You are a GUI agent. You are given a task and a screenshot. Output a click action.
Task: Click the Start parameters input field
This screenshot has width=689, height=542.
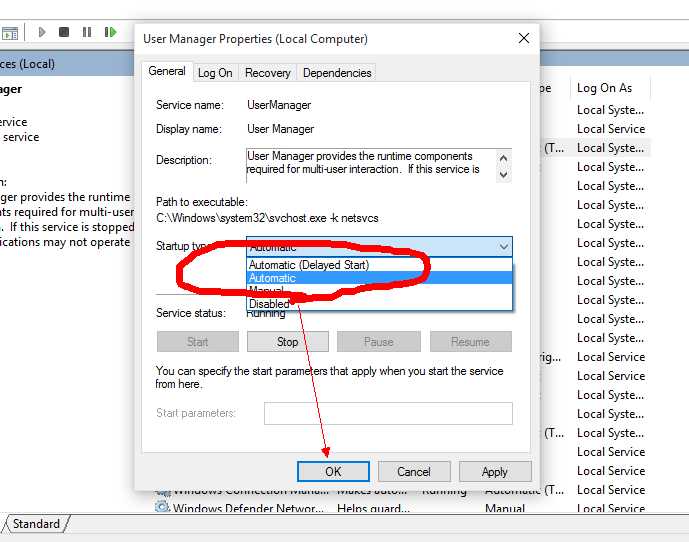tap(388, 413)
